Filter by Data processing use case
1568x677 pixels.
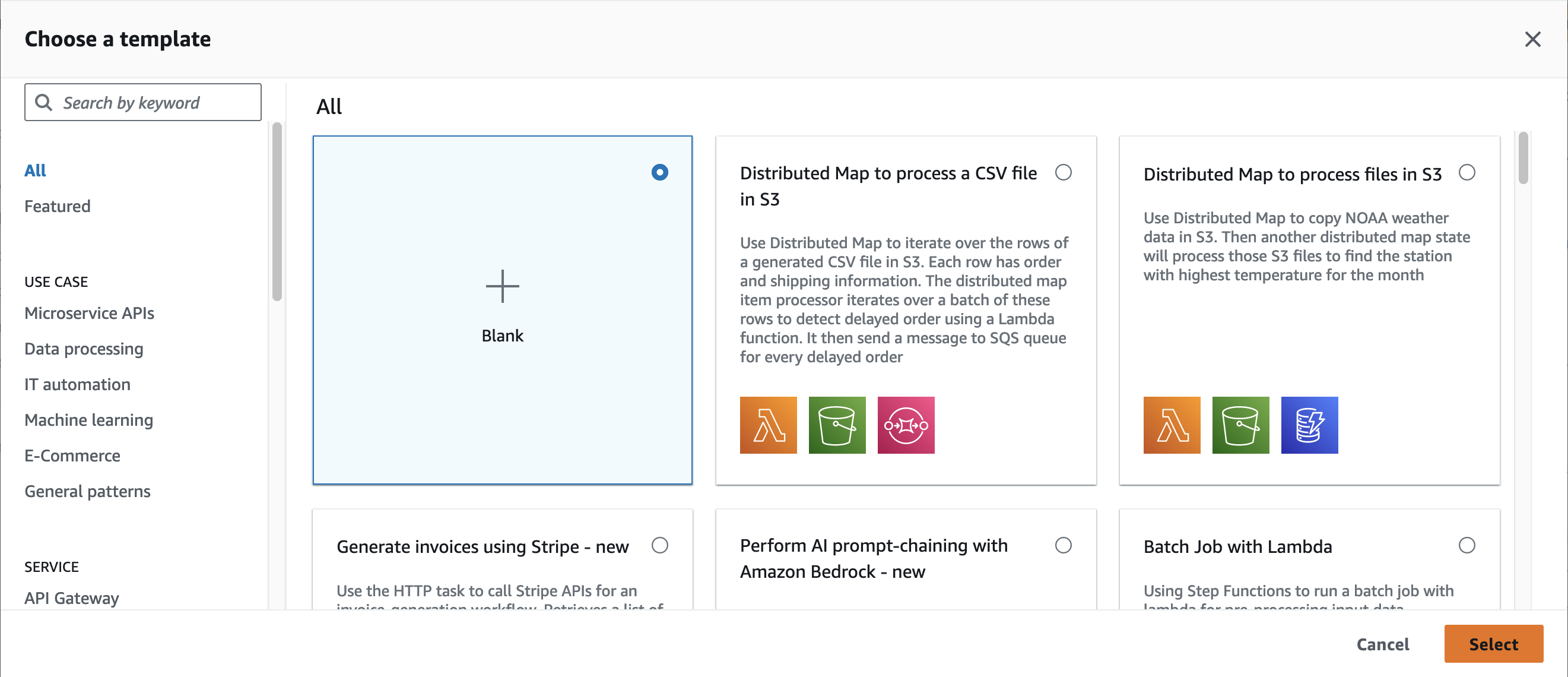[x=84, y=349]
